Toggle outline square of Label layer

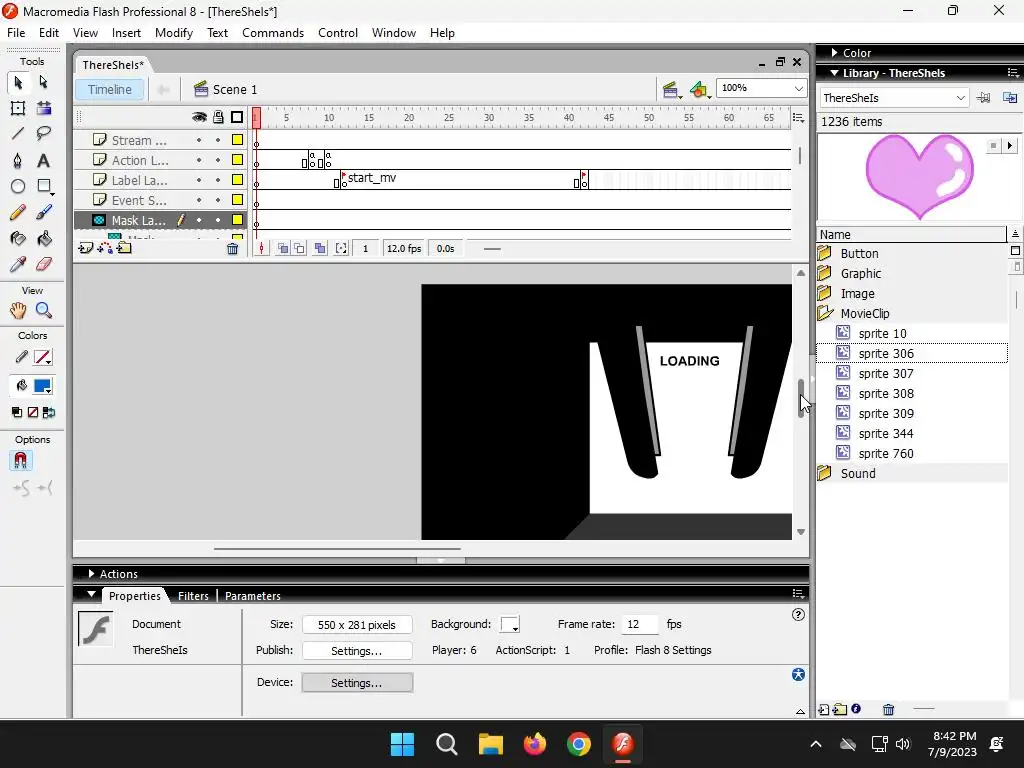(x=238, y=180)
